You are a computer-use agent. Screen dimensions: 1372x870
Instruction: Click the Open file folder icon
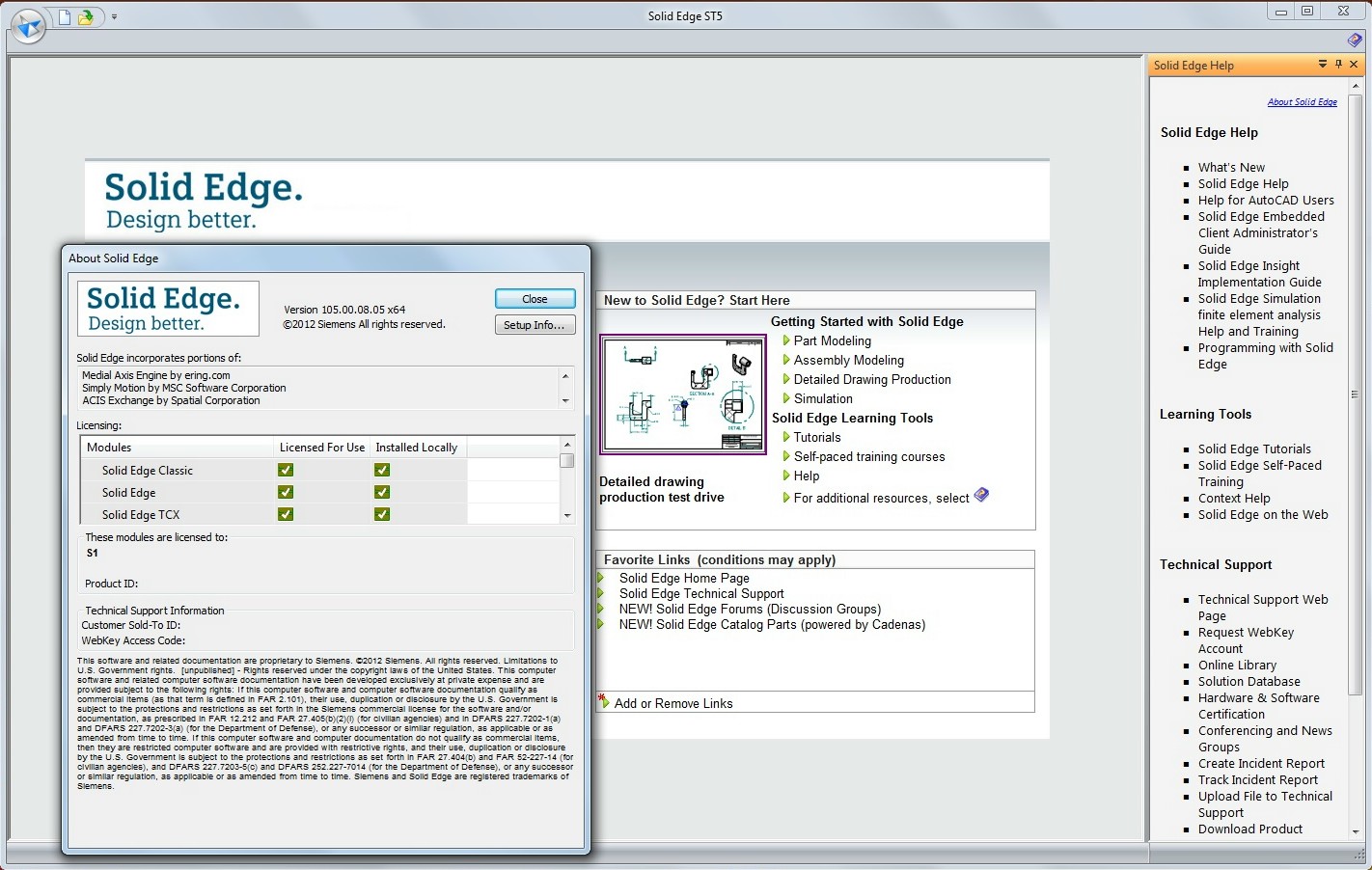click(x=86, y=17)
